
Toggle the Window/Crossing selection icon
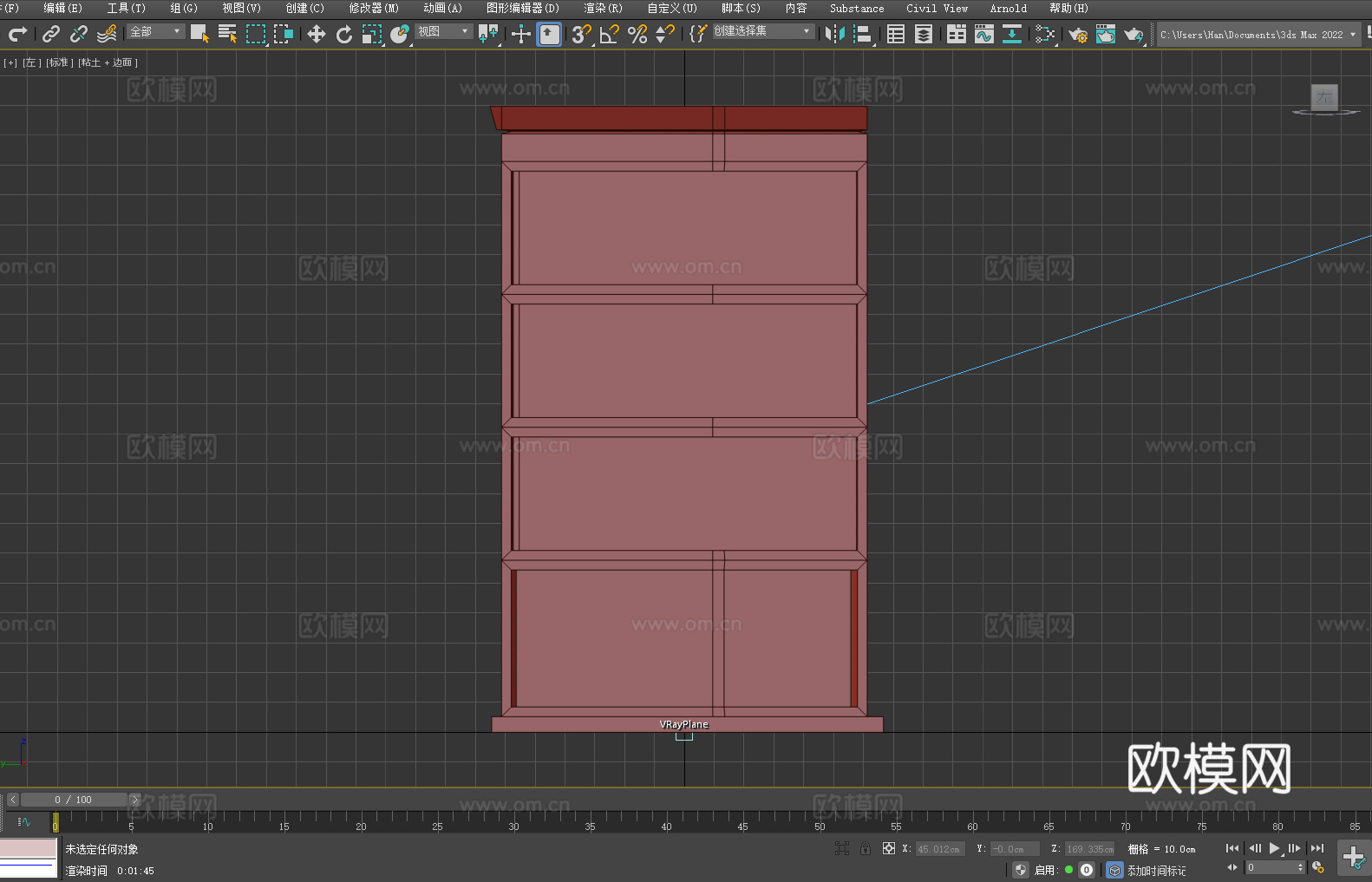point(284,34)
